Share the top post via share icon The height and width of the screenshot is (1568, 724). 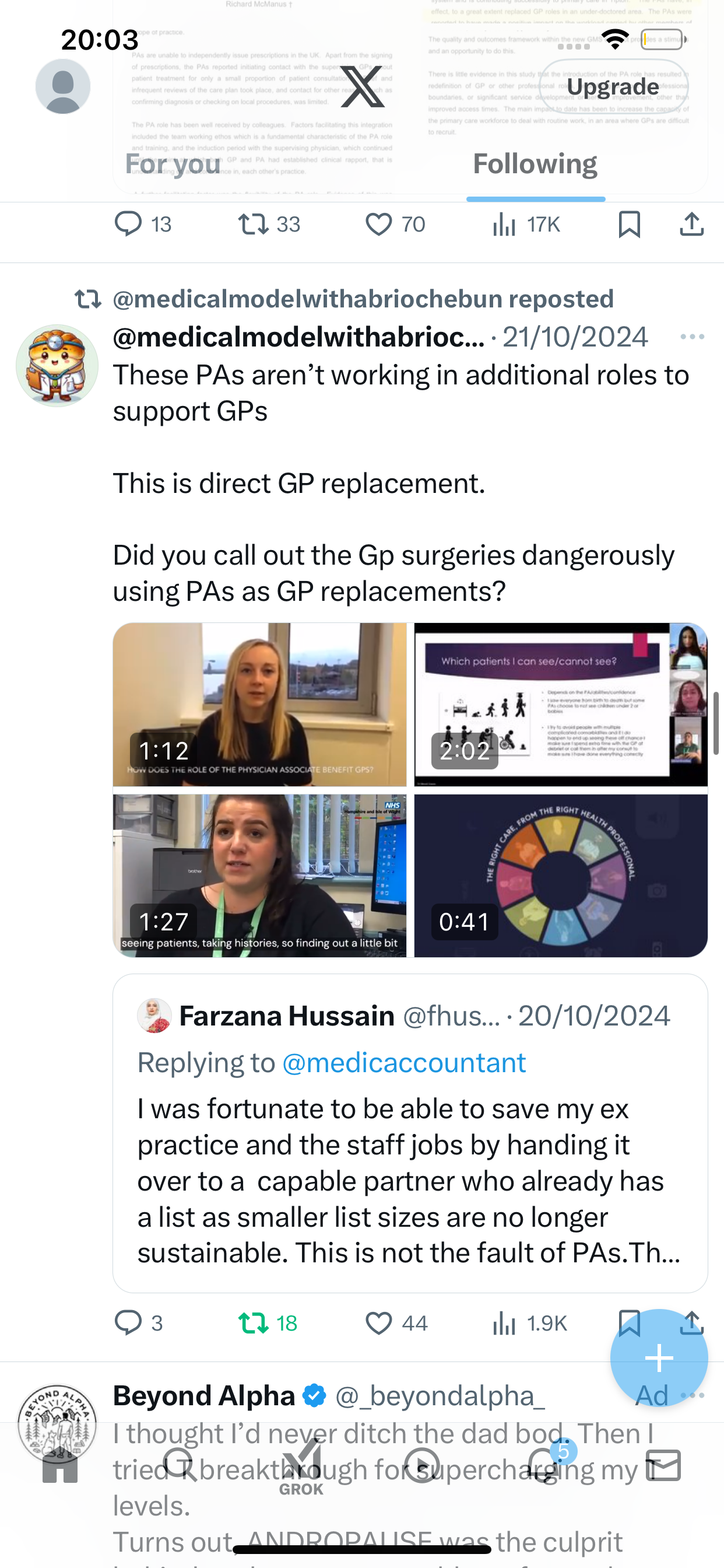pyautogui.click(x=692, y=224)
